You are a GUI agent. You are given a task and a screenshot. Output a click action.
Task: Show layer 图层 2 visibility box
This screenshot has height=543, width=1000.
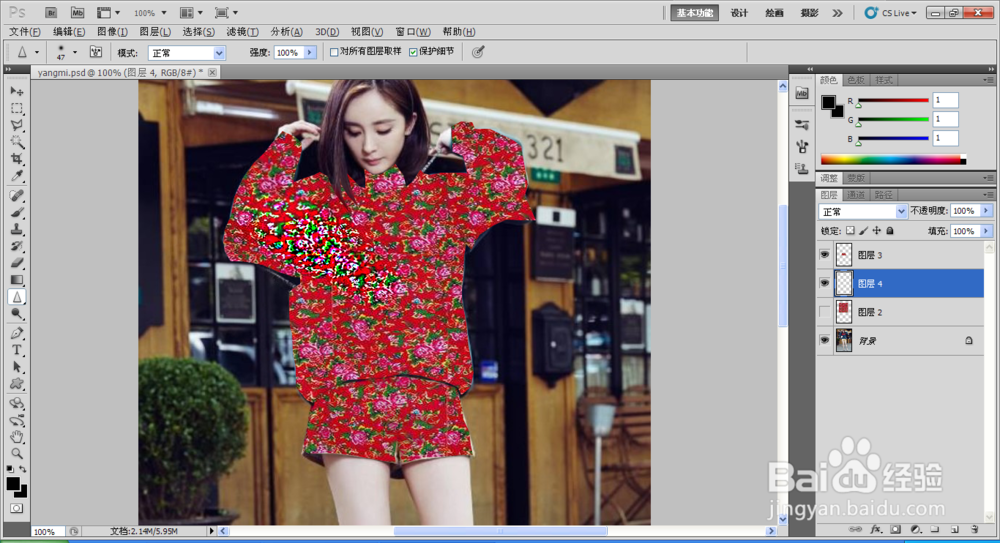(x=825, y=312)
